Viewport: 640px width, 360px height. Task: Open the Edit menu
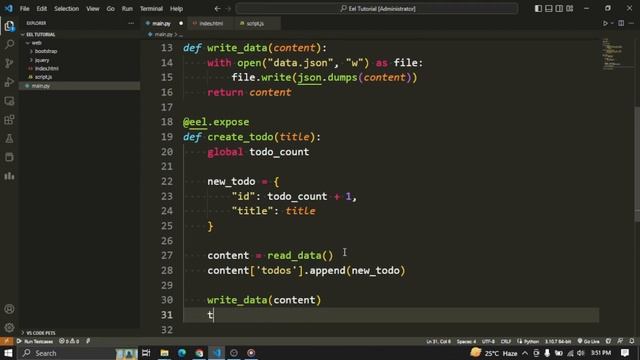tap(42, 9)
